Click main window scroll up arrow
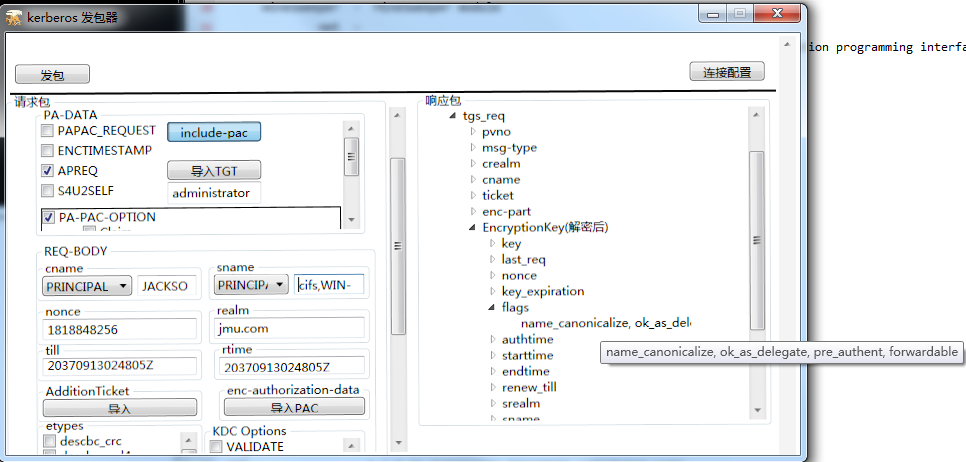966x462 pixels. tap(787, 44)
